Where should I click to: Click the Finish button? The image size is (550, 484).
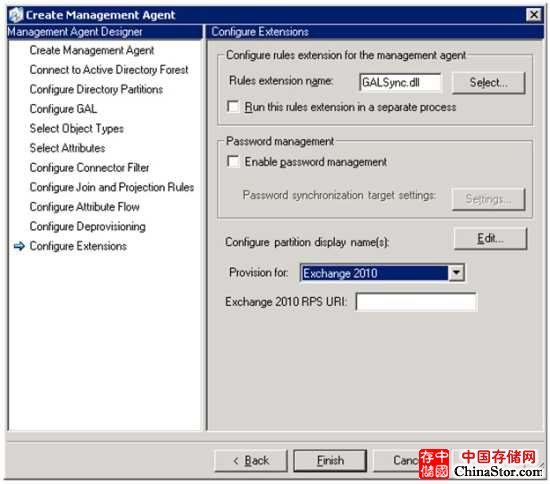pyautogui.click(x=330, y=461)
